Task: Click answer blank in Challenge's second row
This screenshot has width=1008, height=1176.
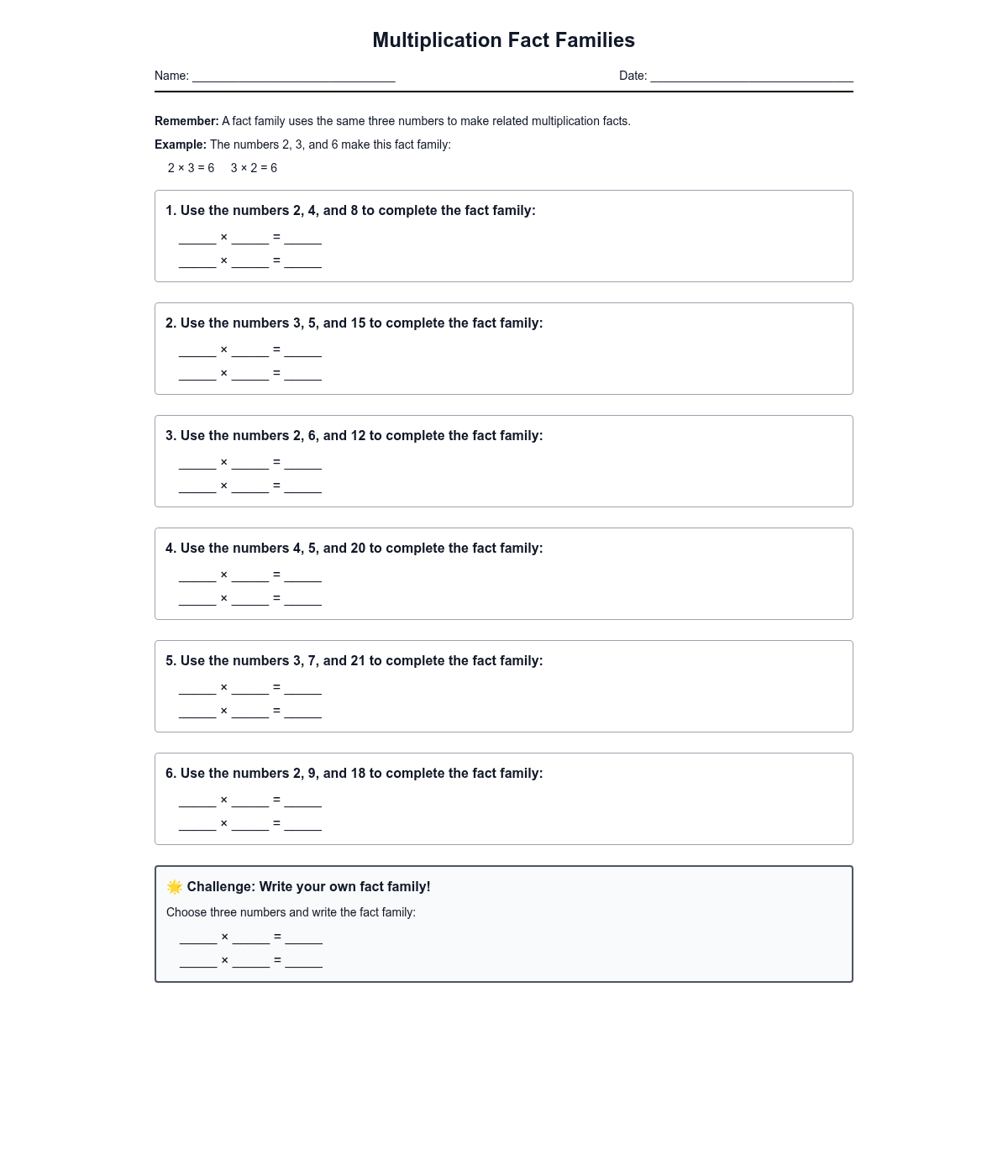Action: pyautogui.click(x=304, y=961)
